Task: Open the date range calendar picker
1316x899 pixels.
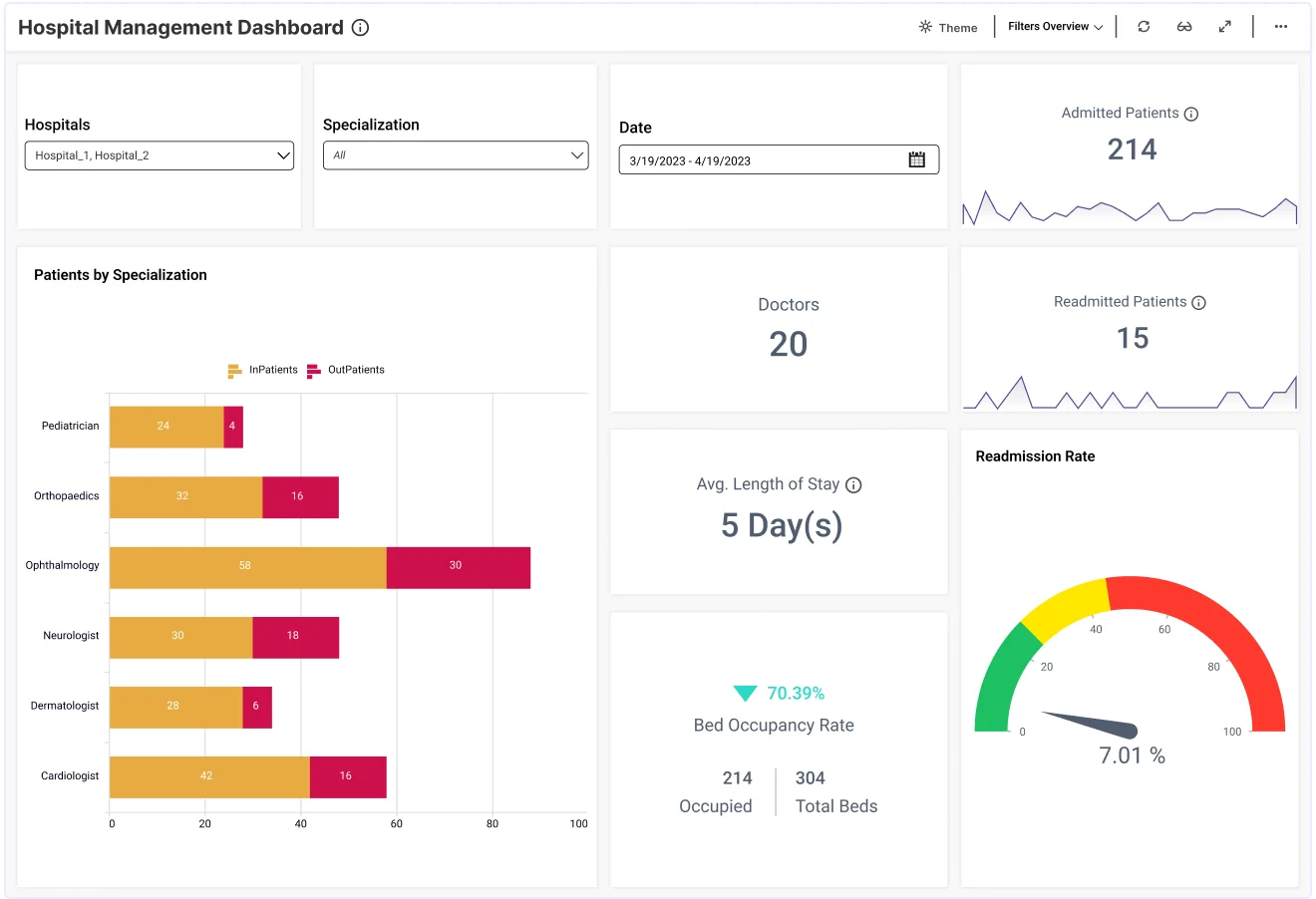Action: tap(918, 158)
